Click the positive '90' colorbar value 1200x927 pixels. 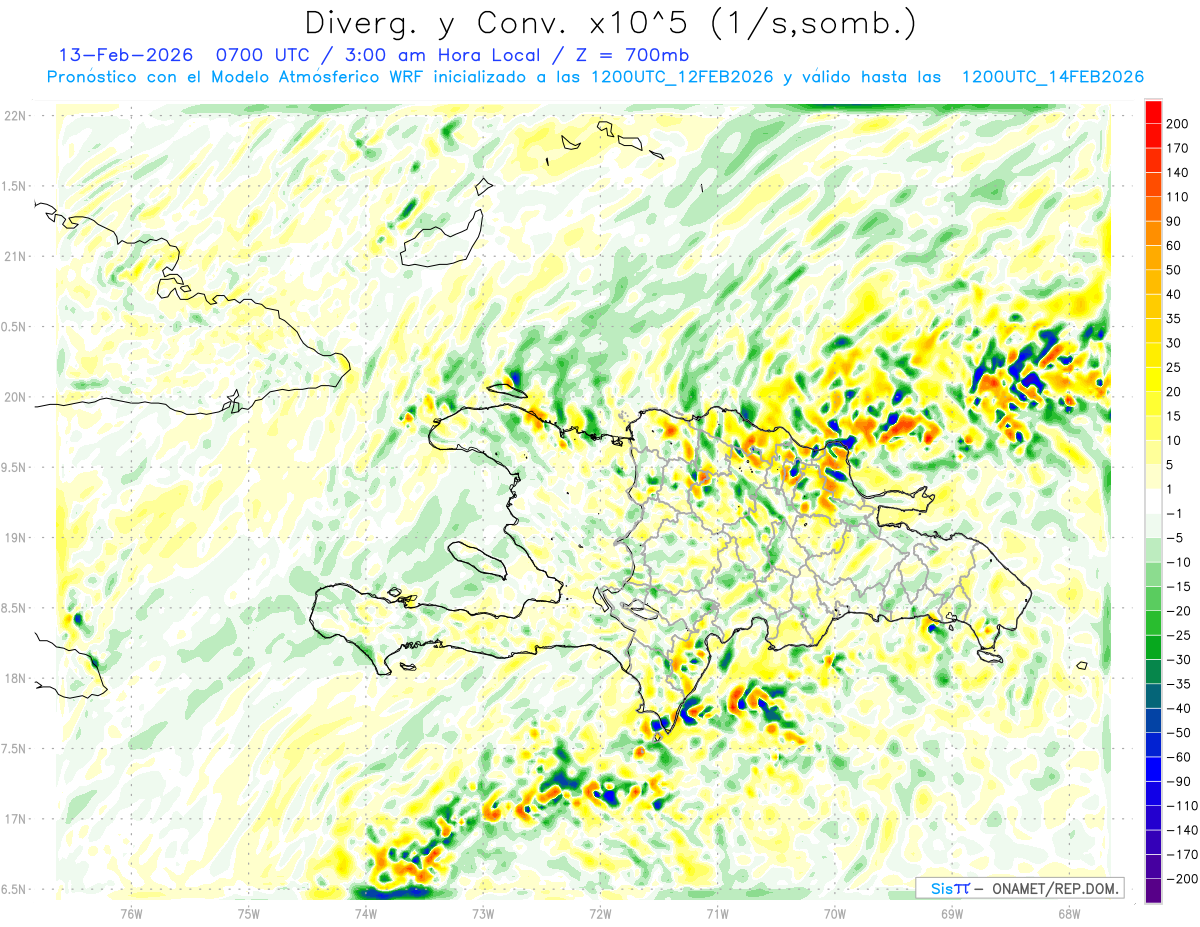[x=1175, y=221]
